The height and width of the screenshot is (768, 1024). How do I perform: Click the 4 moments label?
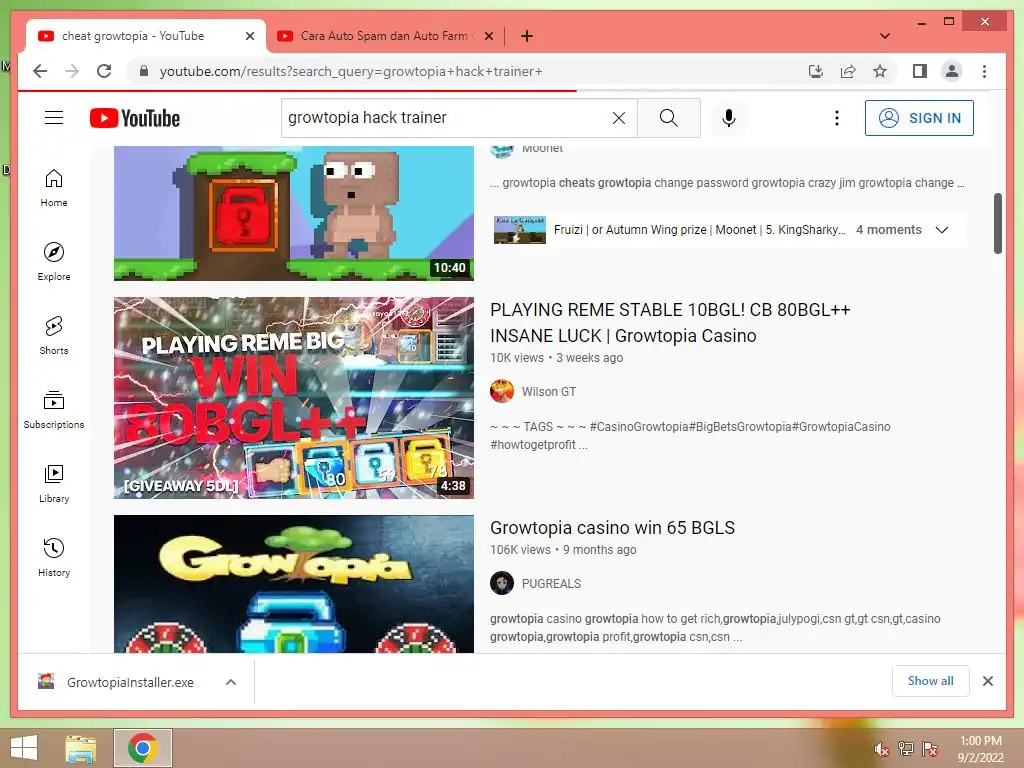pyautogui.click(x=888, y=230)
